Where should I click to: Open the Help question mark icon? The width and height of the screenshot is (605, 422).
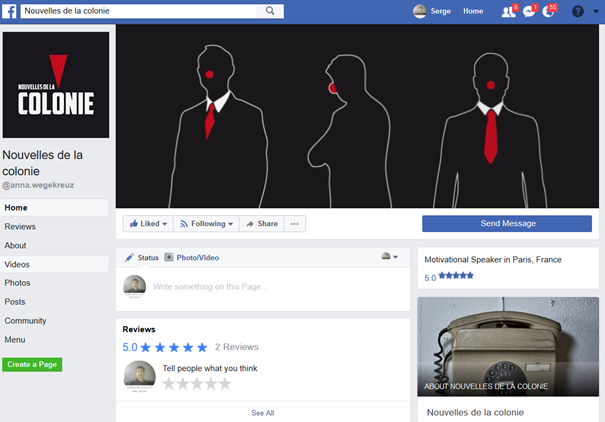pyautogui.click(x=578, y=12)
